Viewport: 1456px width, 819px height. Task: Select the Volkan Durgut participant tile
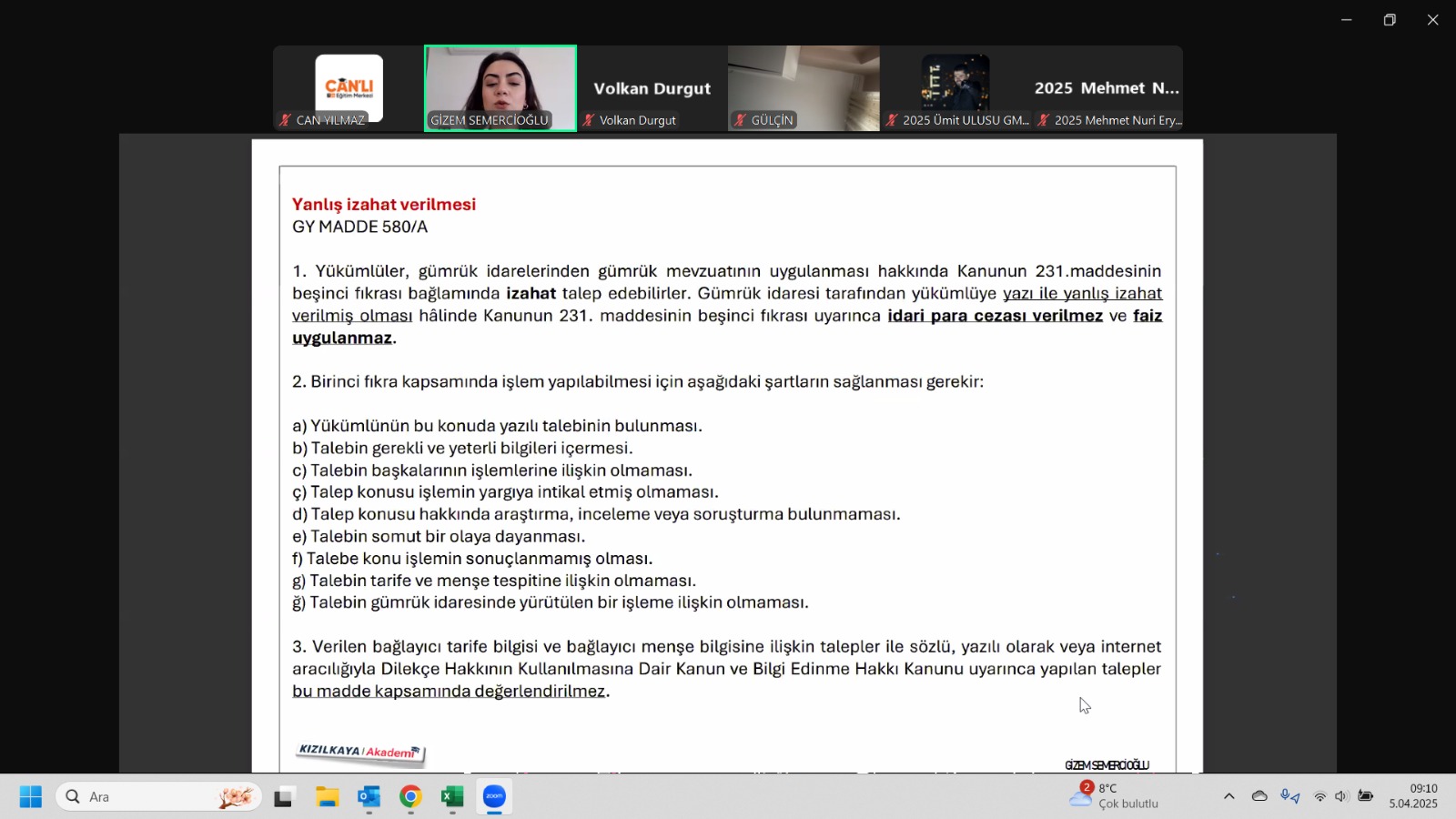(x=652, y=88)
